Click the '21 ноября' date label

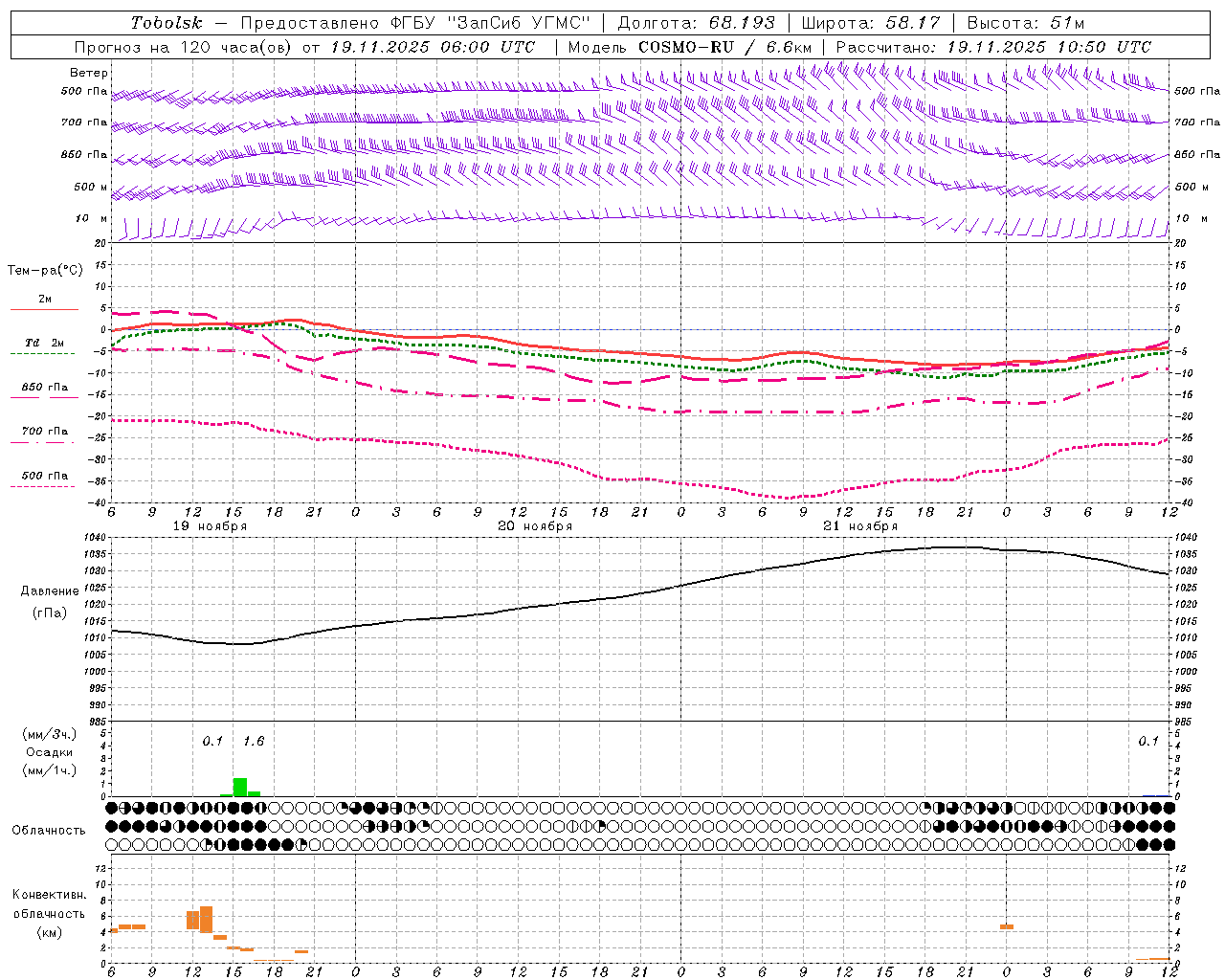pyautogui.click(x=860, y=526)
